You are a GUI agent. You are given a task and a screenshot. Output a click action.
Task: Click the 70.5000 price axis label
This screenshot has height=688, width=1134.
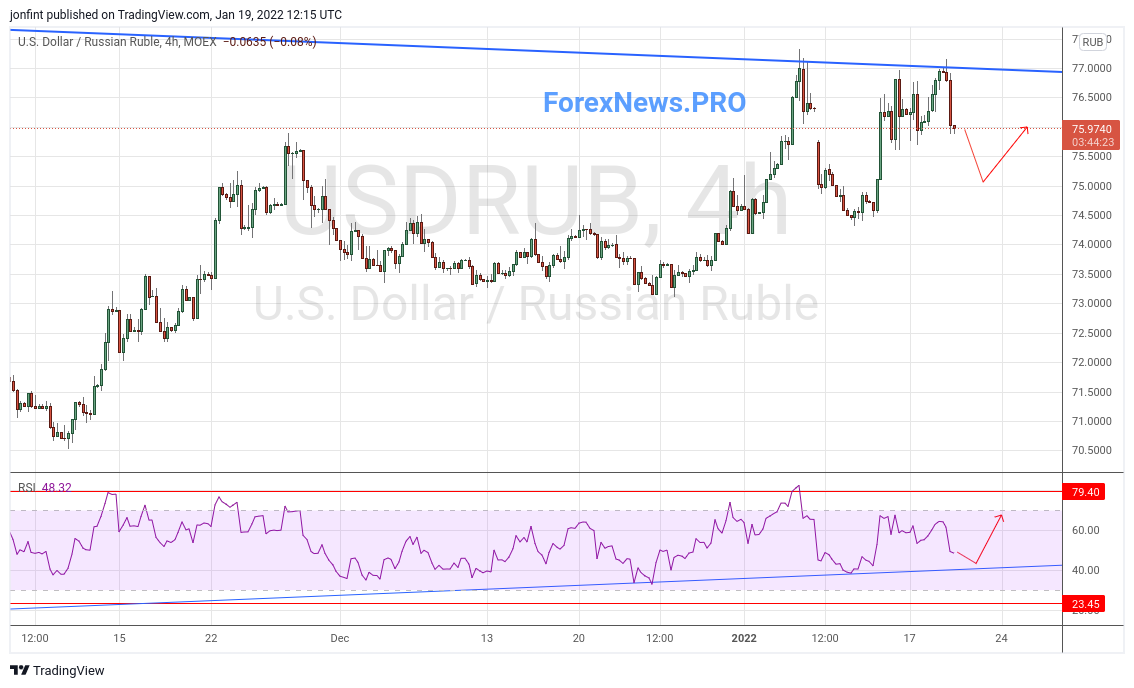point(1091,450)
